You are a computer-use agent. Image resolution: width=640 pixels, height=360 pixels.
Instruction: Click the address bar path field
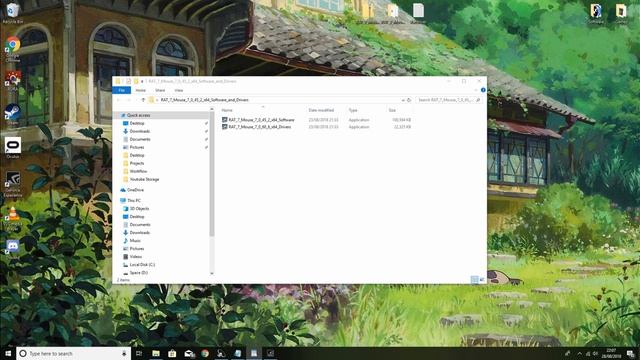tap(273, 100)
